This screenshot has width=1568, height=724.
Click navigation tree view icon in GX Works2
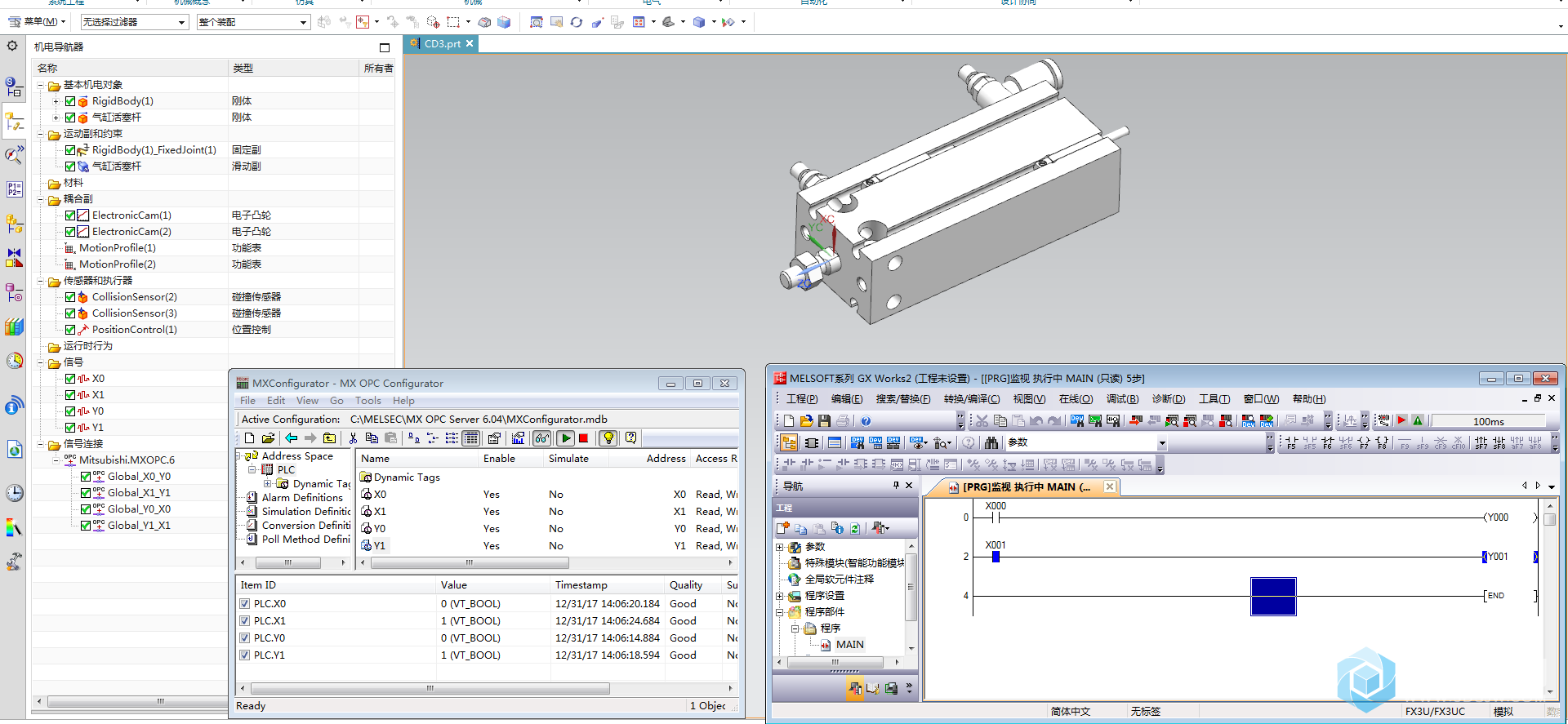pos(789,442)
